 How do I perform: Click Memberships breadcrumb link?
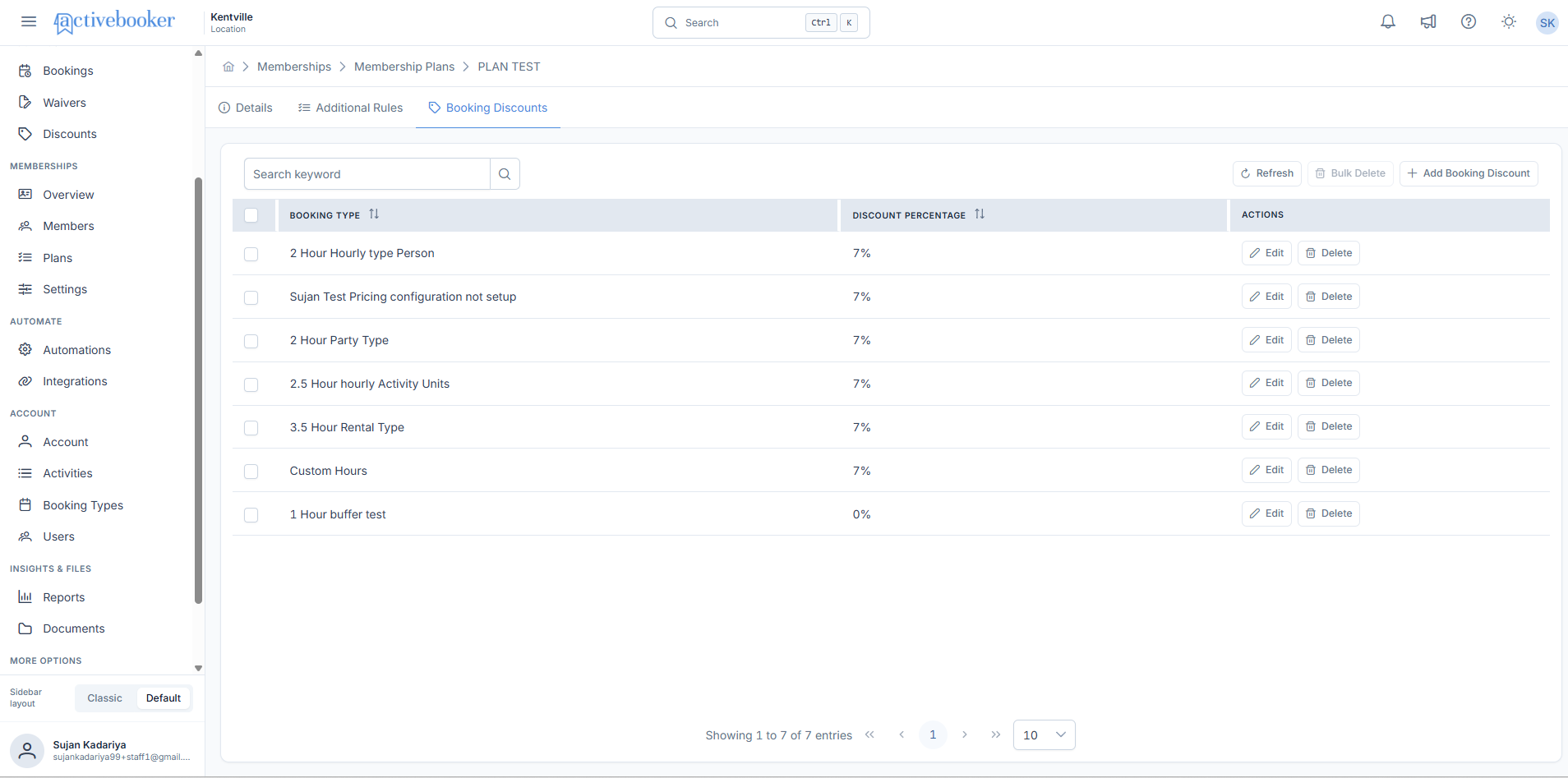(x=294, y=67)
